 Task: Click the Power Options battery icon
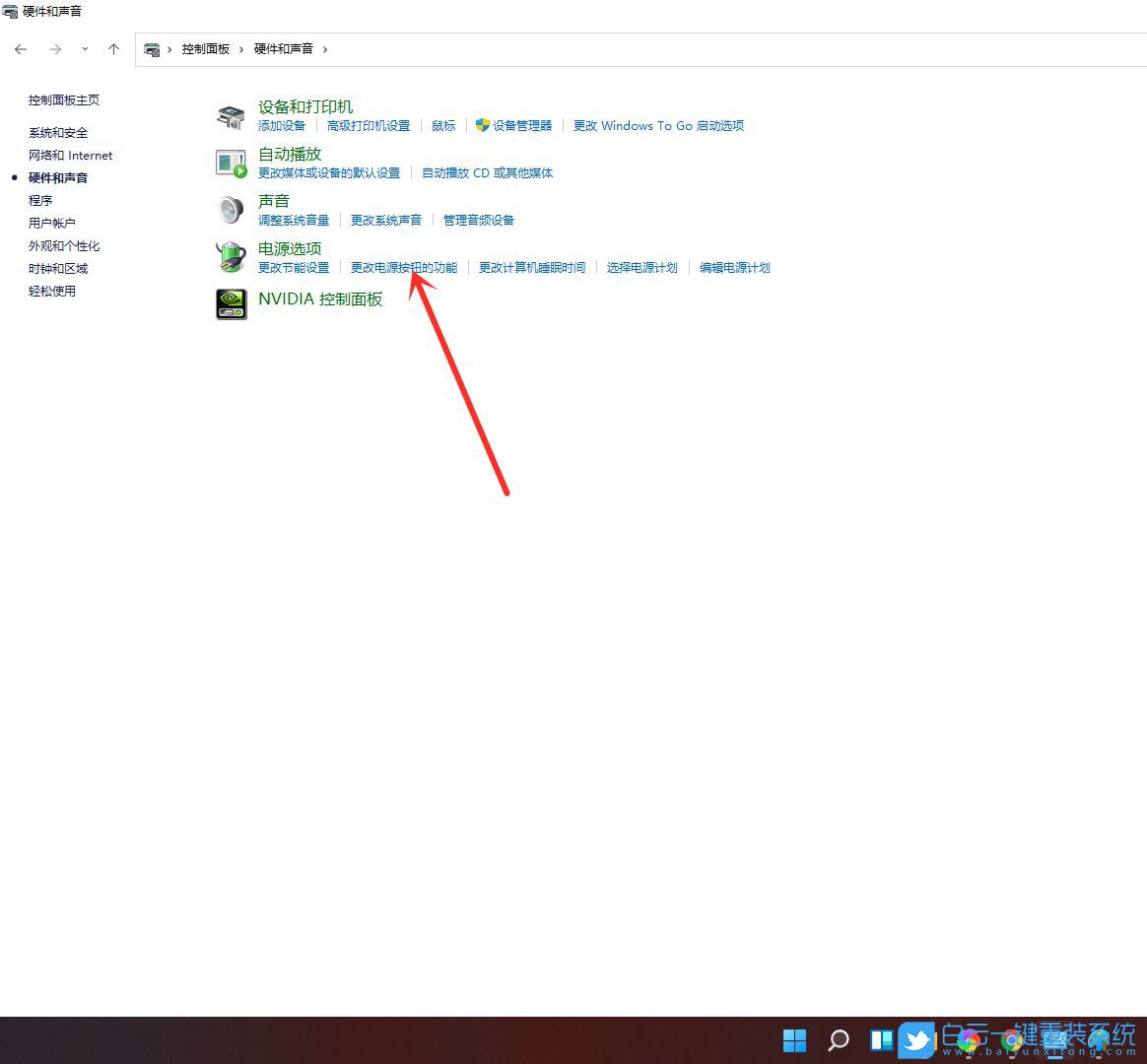point(231,257)
